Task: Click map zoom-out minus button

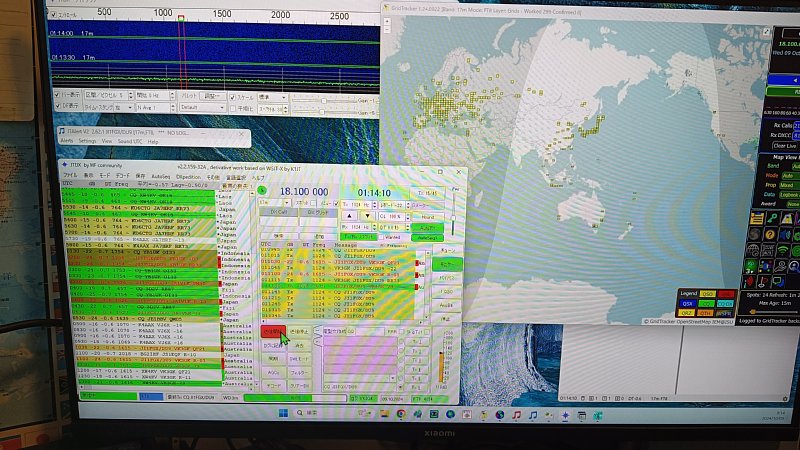Action: click(387, 30)
